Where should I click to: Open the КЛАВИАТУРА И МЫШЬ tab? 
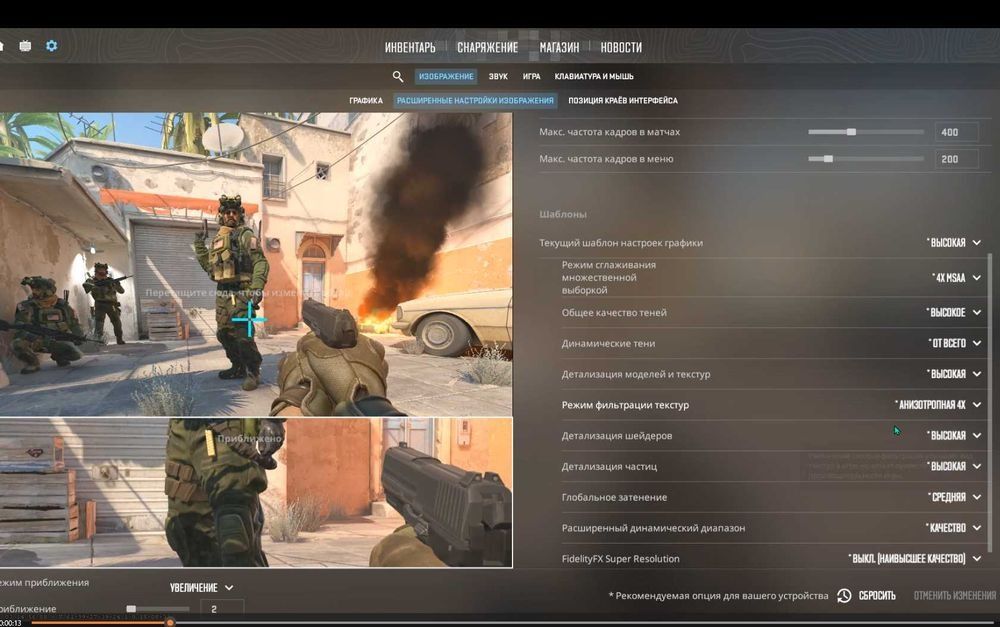coord(594,77)
